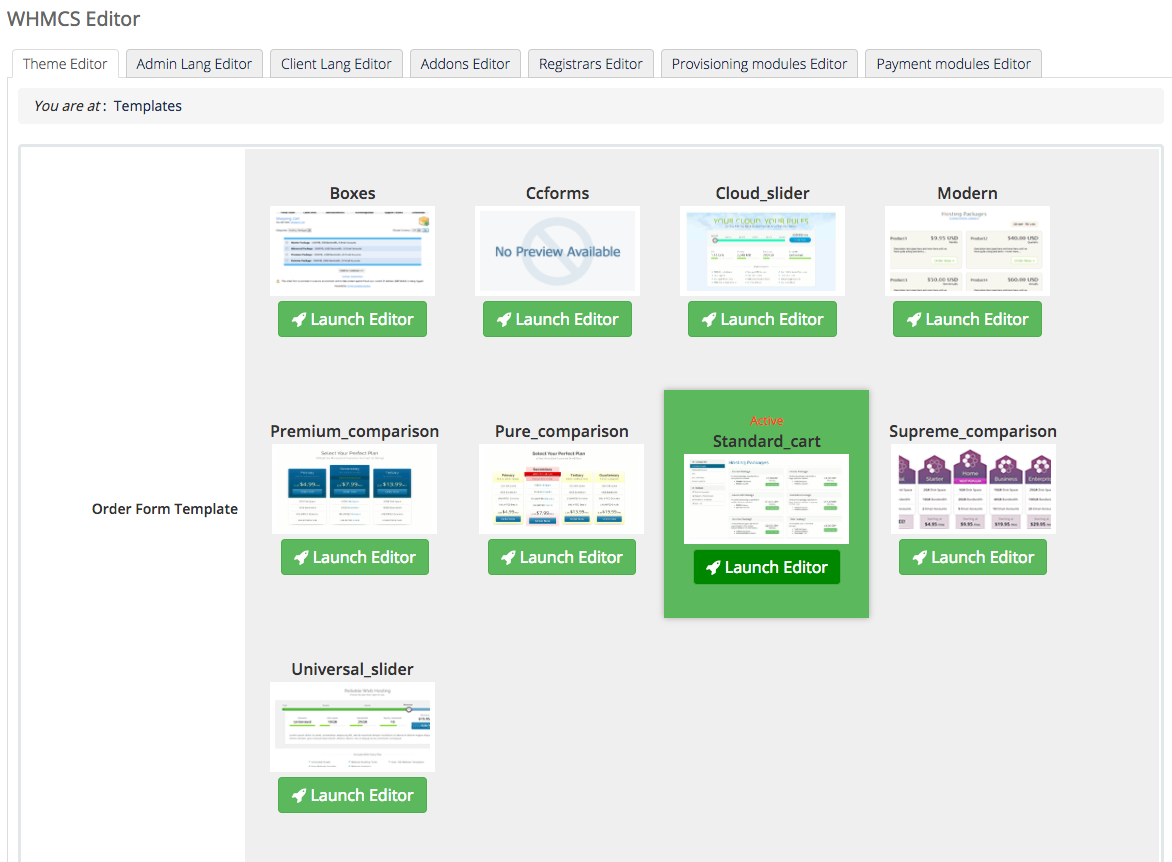Click rocket icon on Pure_comparison Launch Editor
This screenshot has height=862, width=1172.
508,558
